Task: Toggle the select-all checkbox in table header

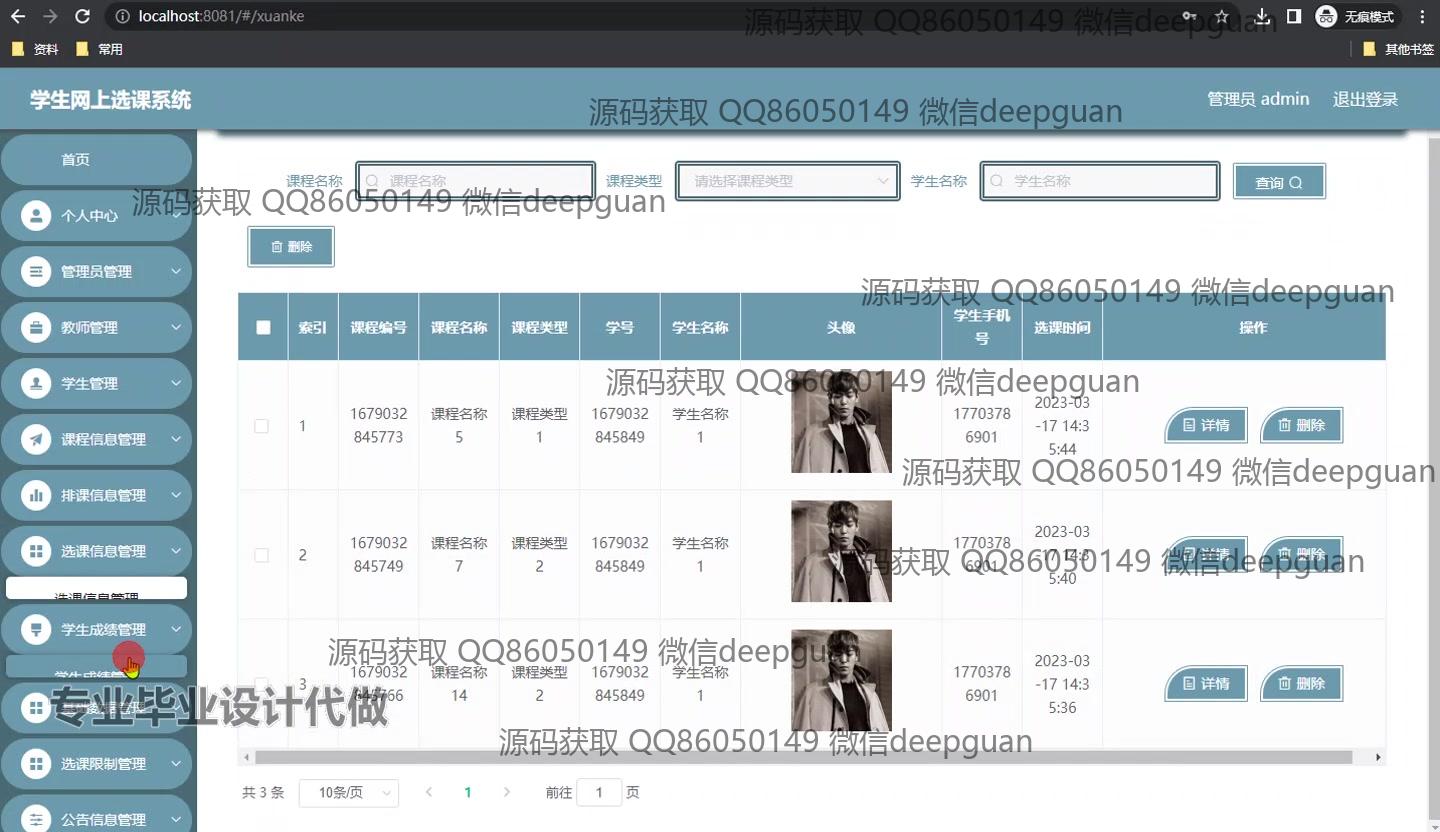Action: [263, 327]
